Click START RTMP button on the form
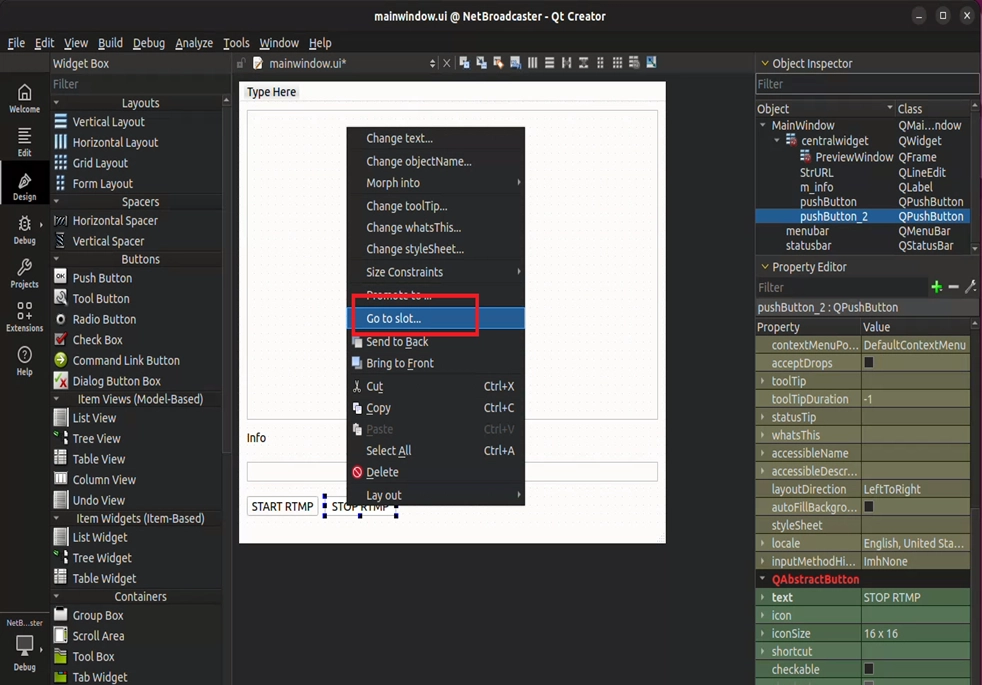 pos(282,507)
